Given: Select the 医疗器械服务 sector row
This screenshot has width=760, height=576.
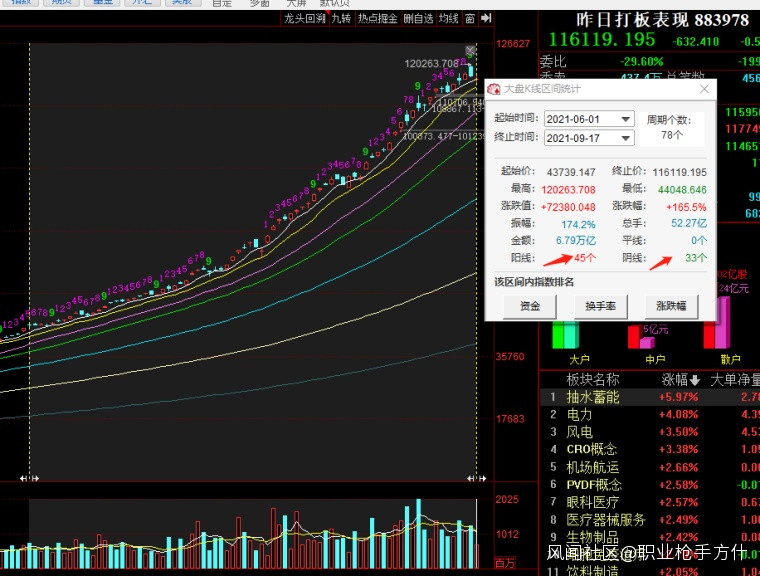Looking at the screenshot, I should click(650, 520).
